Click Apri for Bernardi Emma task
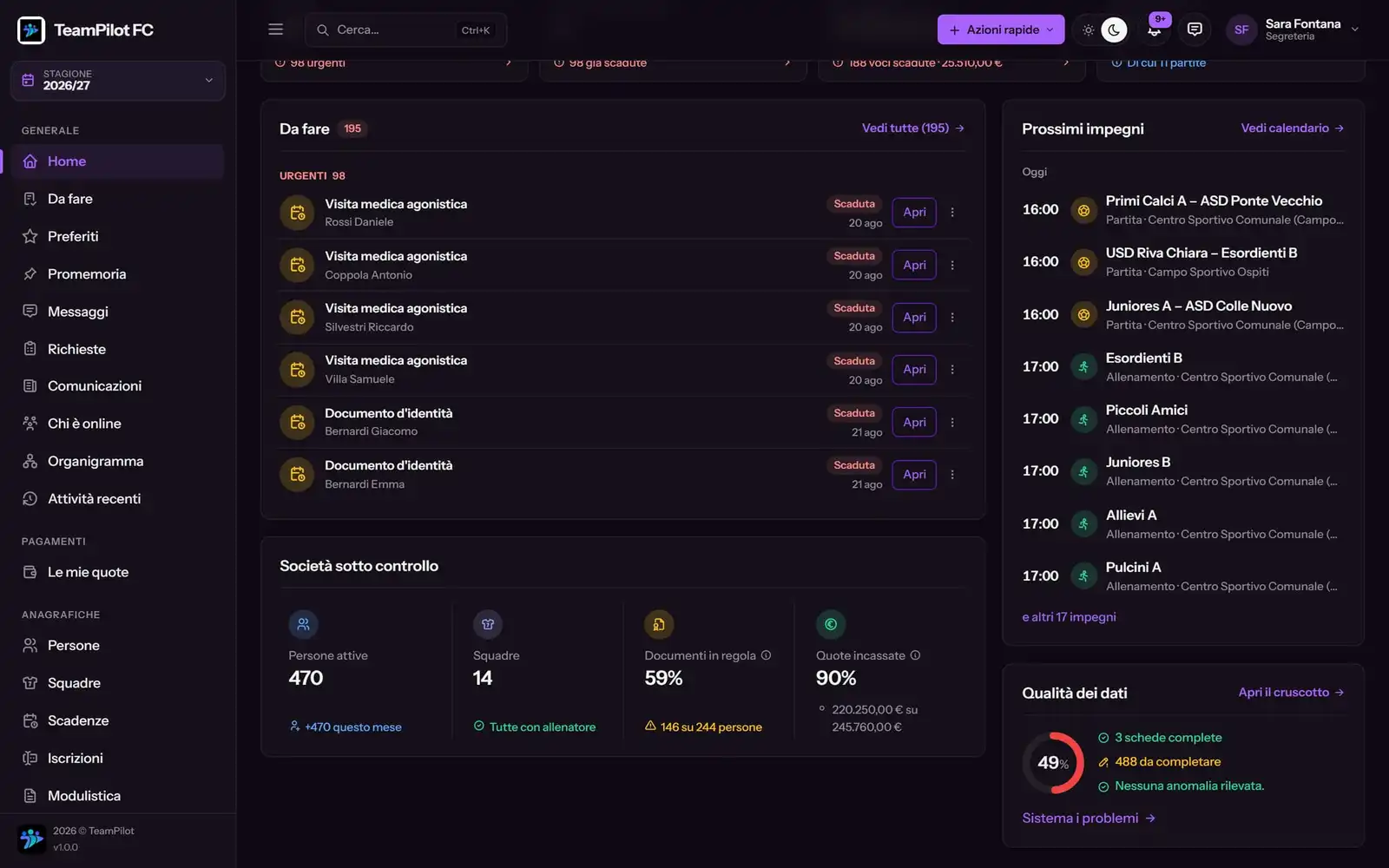Viewport: 1389px width, 868px height. 914,475
